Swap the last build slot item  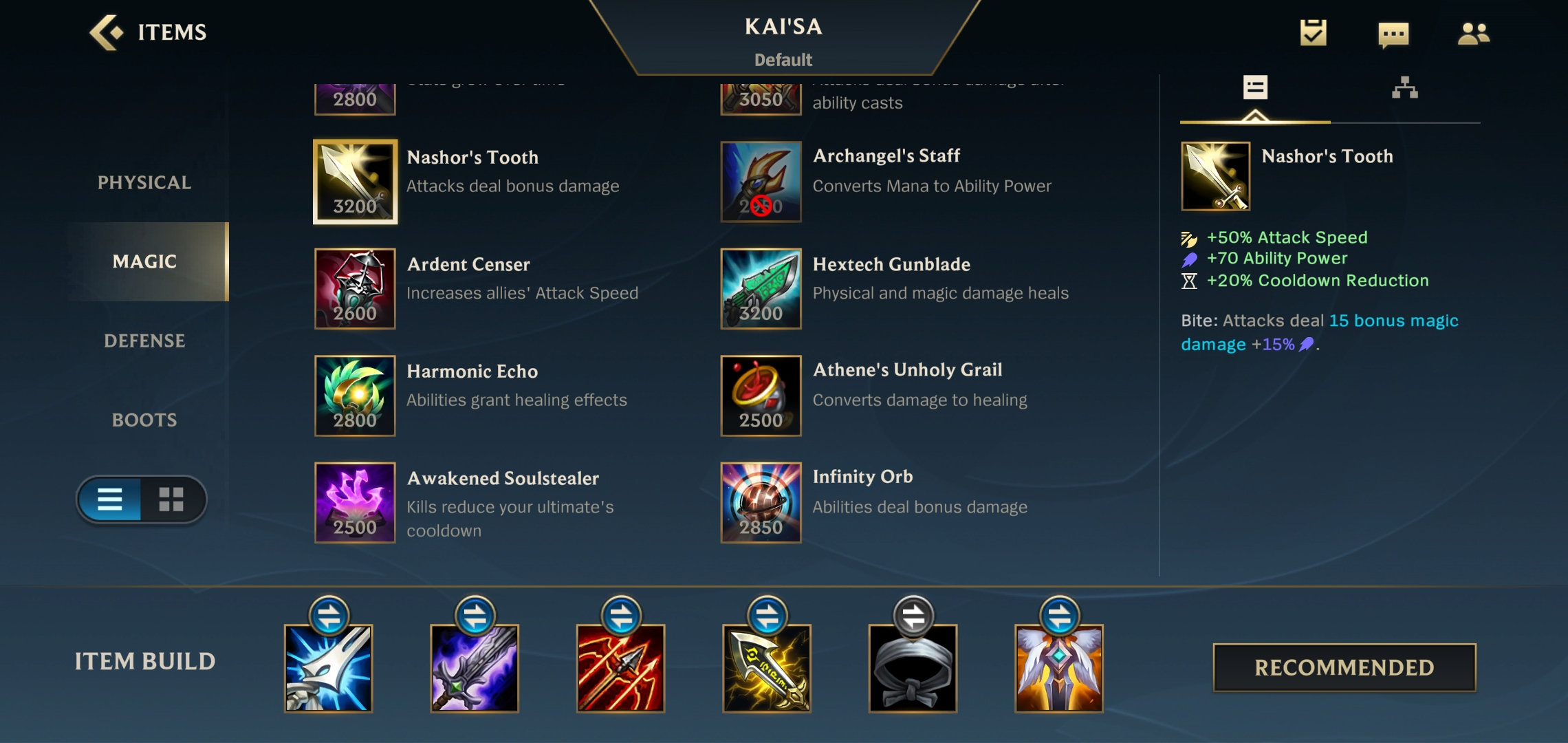click(x=1059, y=616)
